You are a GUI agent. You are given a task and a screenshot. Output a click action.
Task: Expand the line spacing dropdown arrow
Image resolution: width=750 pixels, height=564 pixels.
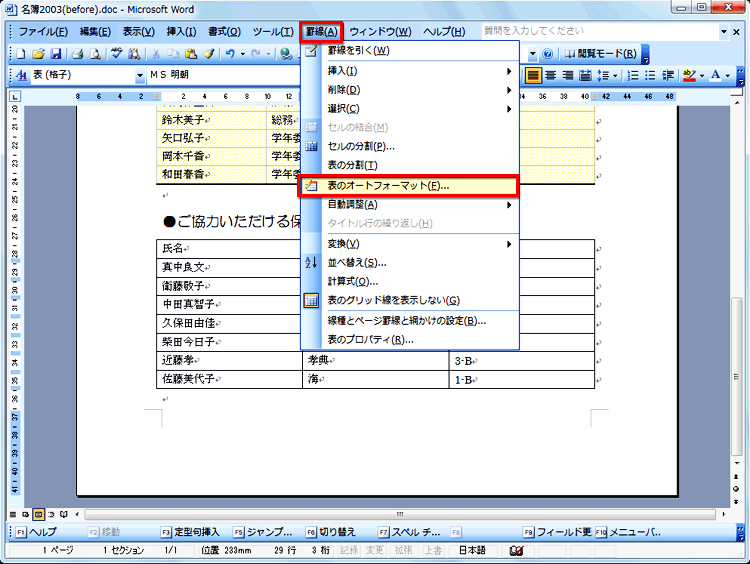click(x=615, y=76)
